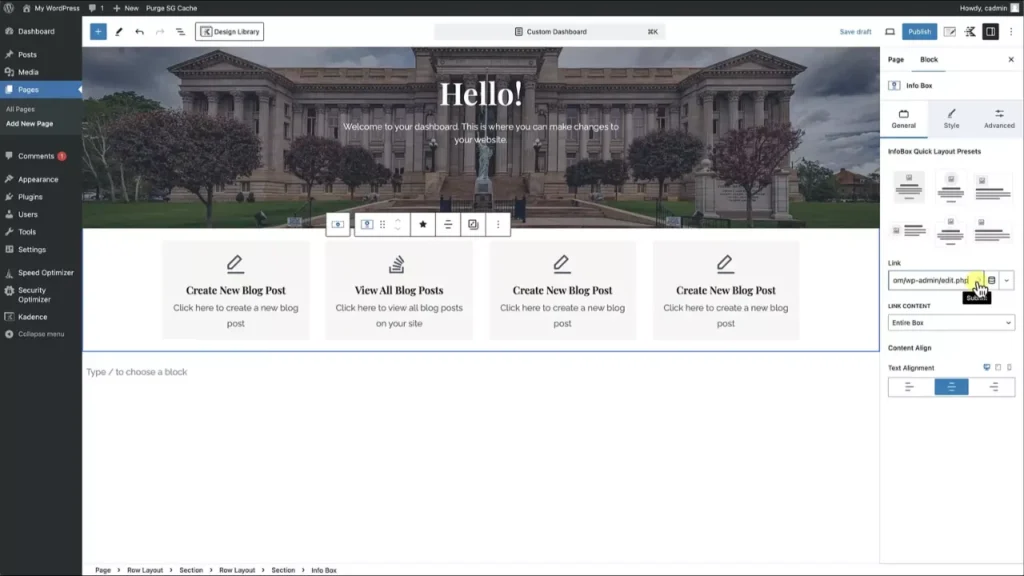Click the copy style icon in block toolbar
This screenshot has height=576, width=1024.
(474, 224)
